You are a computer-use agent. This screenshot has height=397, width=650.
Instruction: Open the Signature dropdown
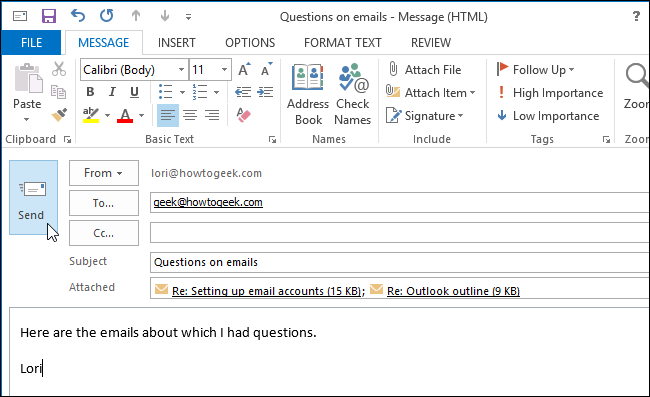pyautogui.click(x=424, y=116)
